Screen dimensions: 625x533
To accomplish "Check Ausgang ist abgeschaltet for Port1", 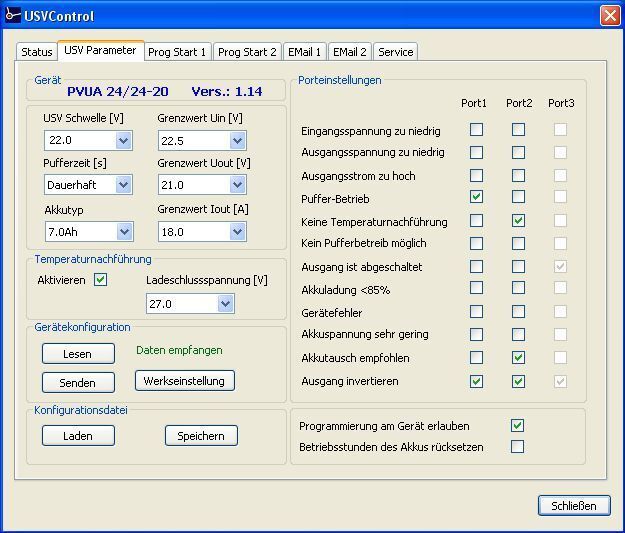I will click(x=476, y=266).
